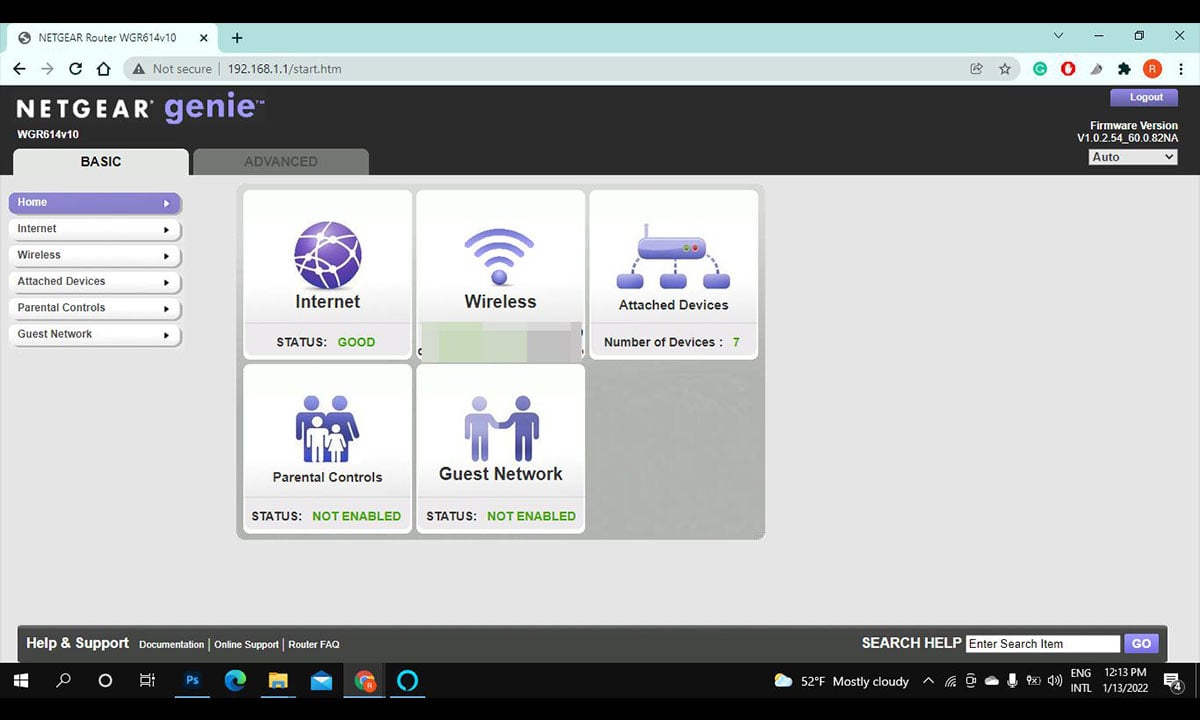
Task: Open the Extensions puzzle piece icon
Action: [x=1124, y=69]
